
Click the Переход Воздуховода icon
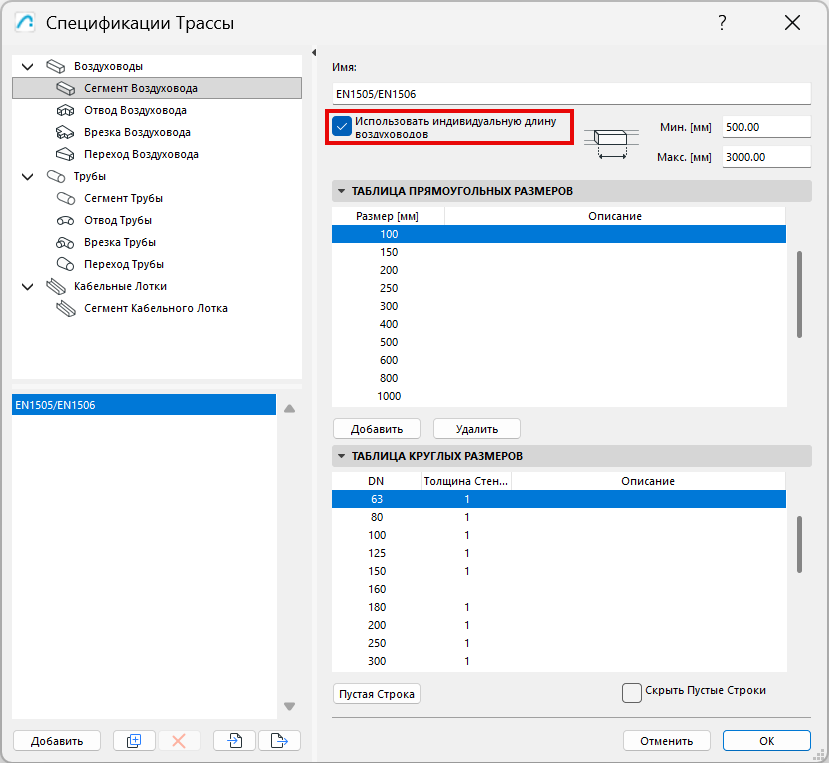66,154
